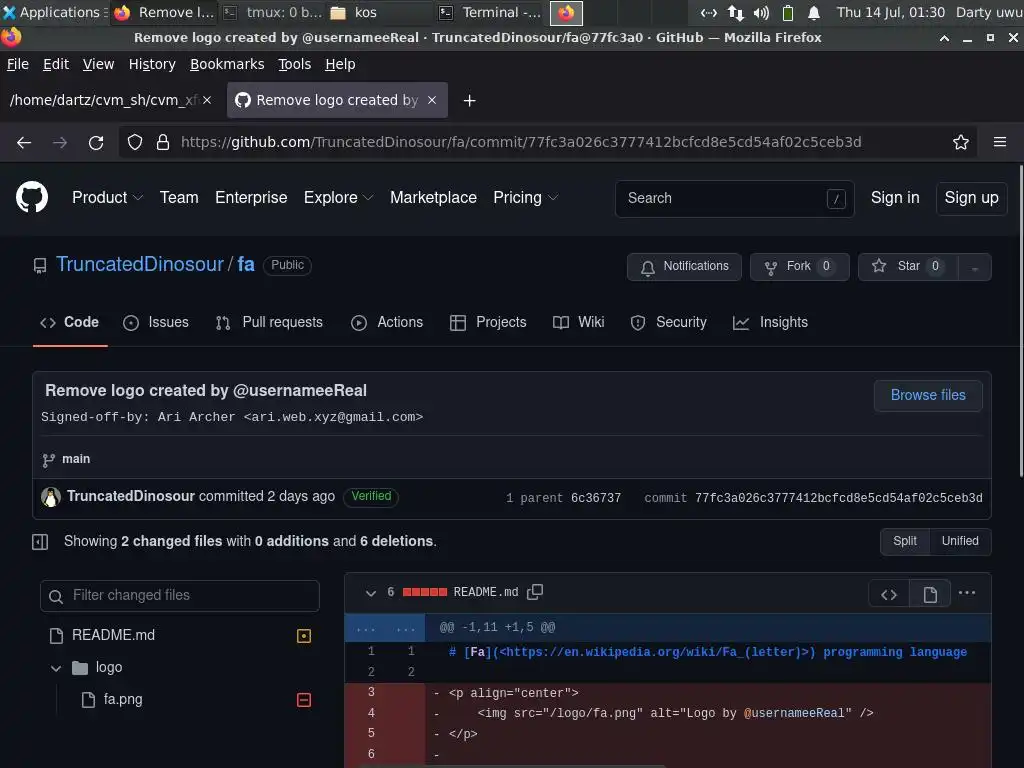Click the Verified signature badge
1024x768 pixels.
click(x=371, y=497)
